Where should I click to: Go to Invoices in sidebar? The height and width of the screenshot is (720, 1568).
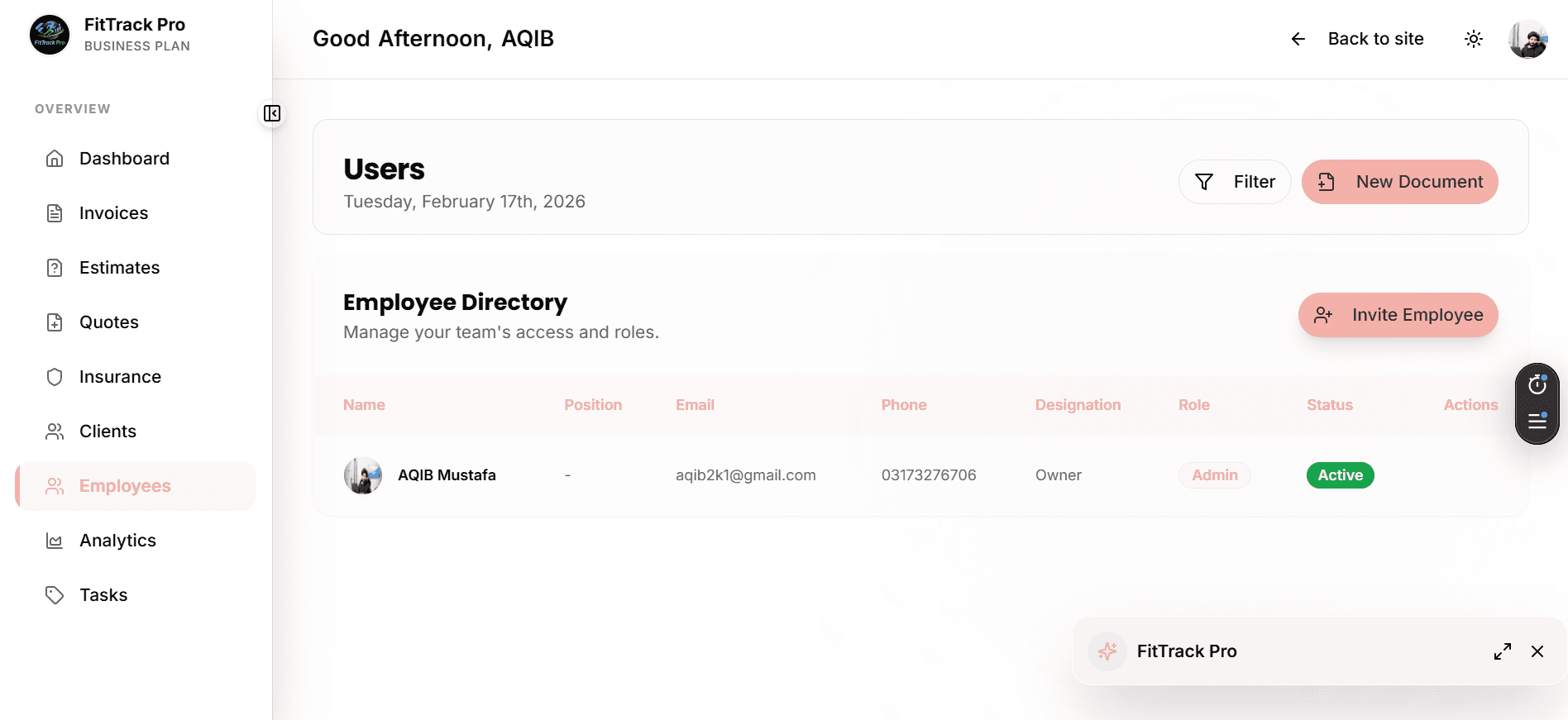[x=136, y=213]
